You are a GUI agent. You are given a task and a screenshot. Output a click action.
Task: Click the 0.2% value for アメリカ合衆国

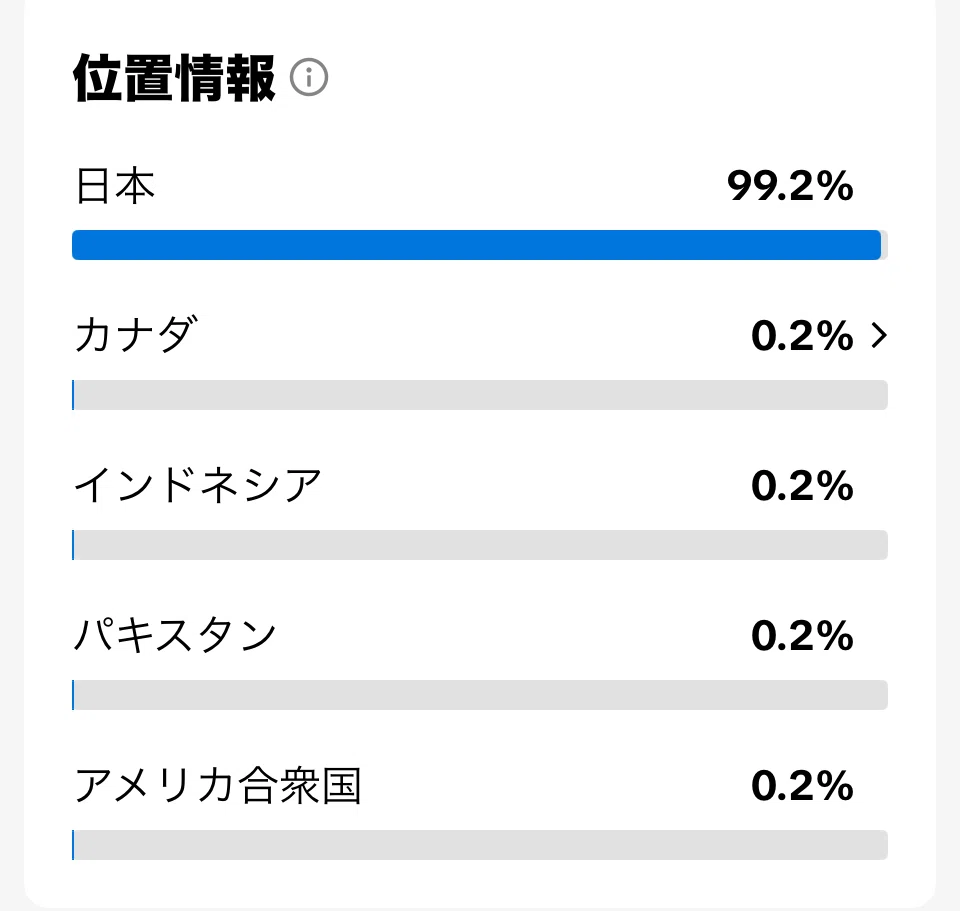click(802, 785)
